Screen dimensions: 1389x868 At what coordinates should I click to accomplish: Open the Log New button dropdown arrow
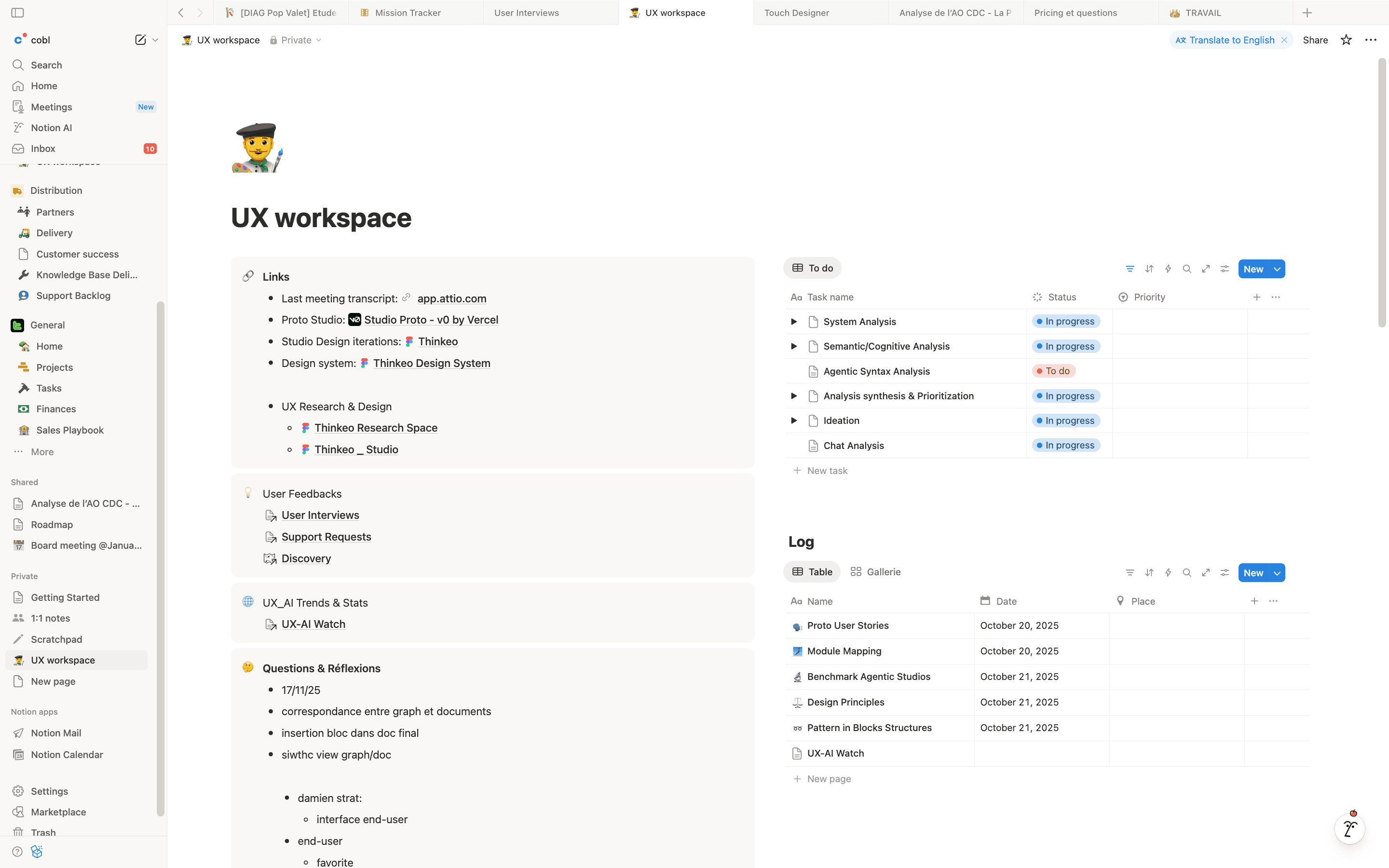click(x=1277, y=572)
